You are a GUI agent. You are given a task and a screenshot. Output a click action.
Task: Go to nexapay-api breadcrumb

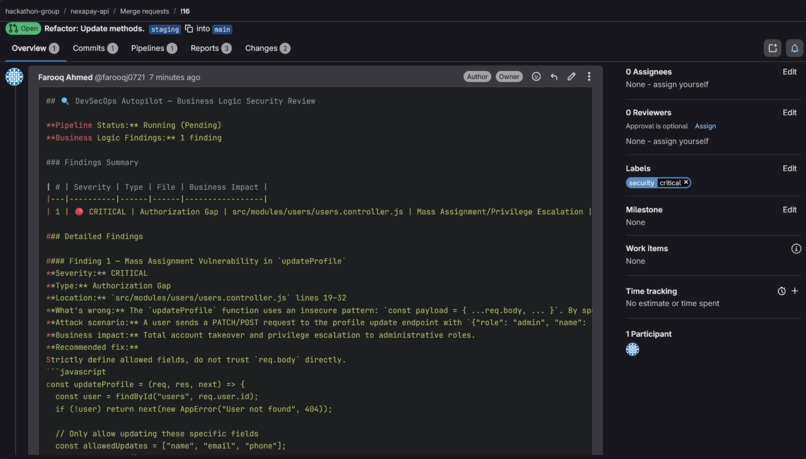point(89,11)
